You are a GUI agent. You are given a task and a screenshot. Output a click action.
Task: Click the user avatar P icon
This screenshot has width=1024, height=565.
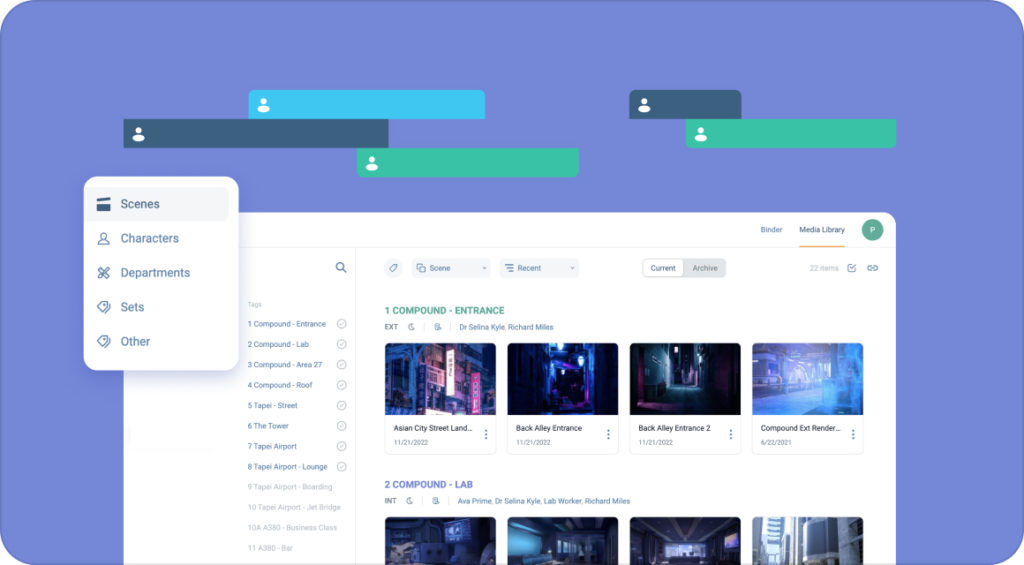872,230
